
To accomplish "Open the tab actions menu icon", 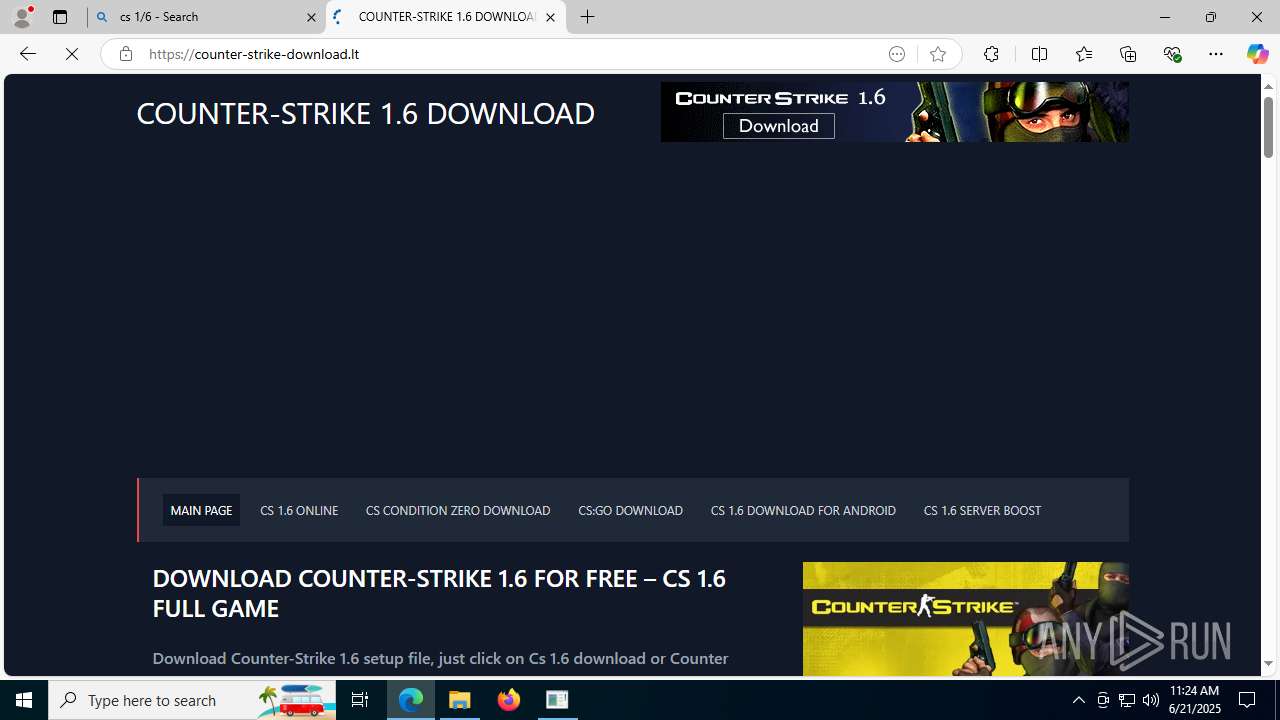I will (60, 17).
